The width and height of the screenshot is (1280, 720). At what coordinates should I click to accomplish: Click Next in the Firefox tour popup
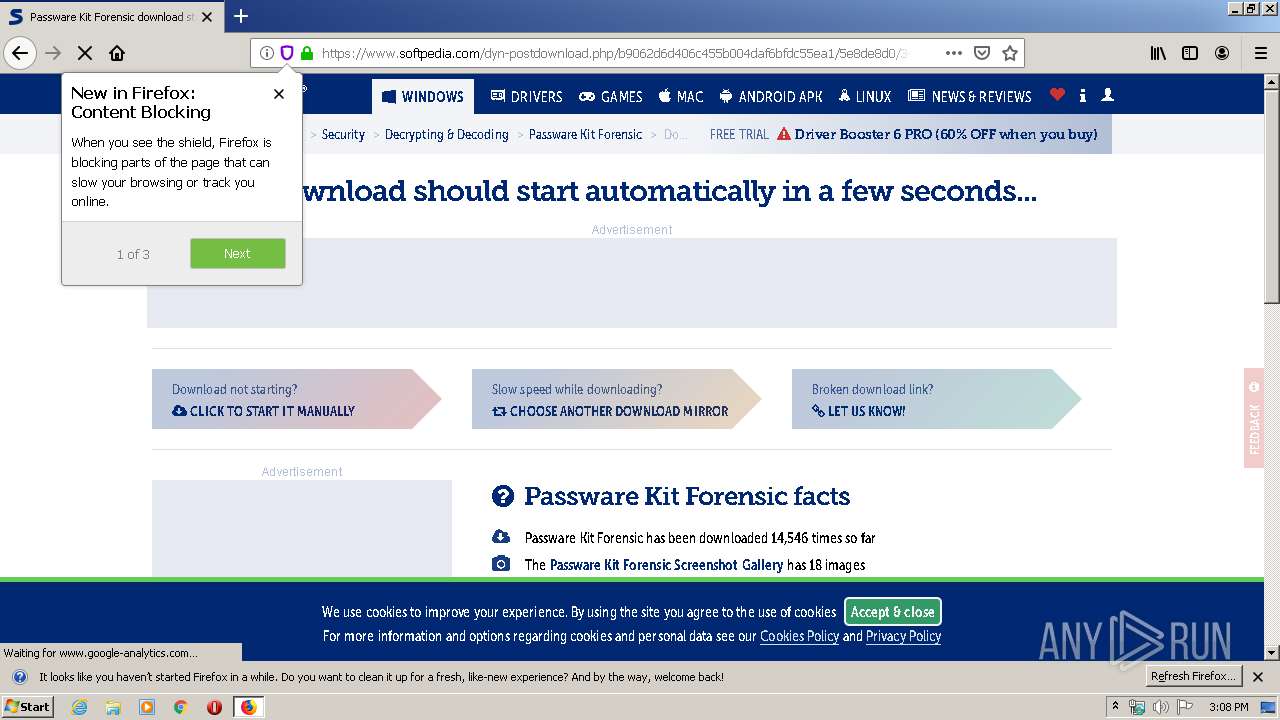pos(237,253)
